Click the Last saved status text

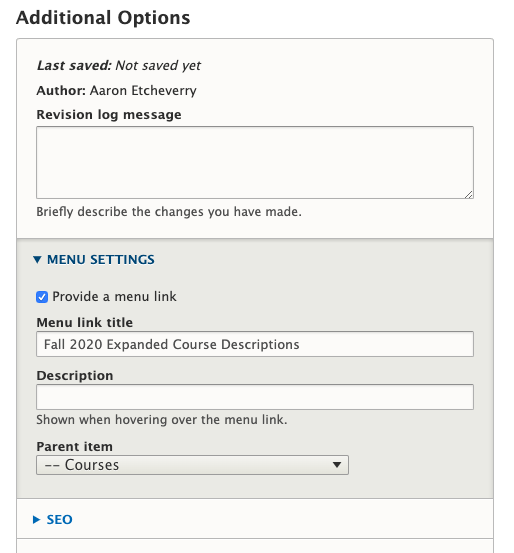pyautogui.click(x=119, y=66)
